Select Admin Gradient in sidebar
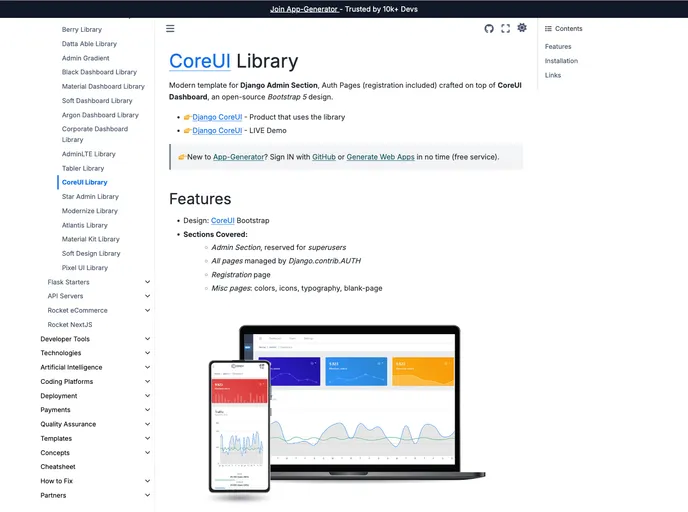Viewport: 688px width, 512px height. (86, 58)
